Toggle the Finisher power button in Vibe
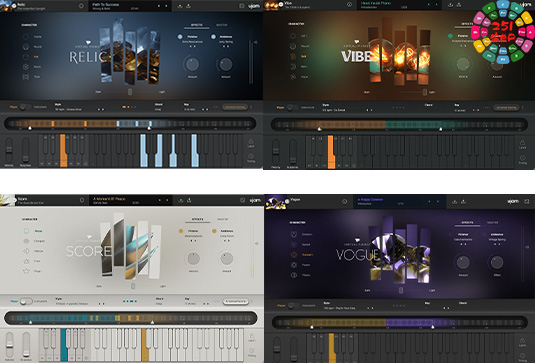Image resolution: width=535 pixels, height=363 pixels. pos(450,36)
